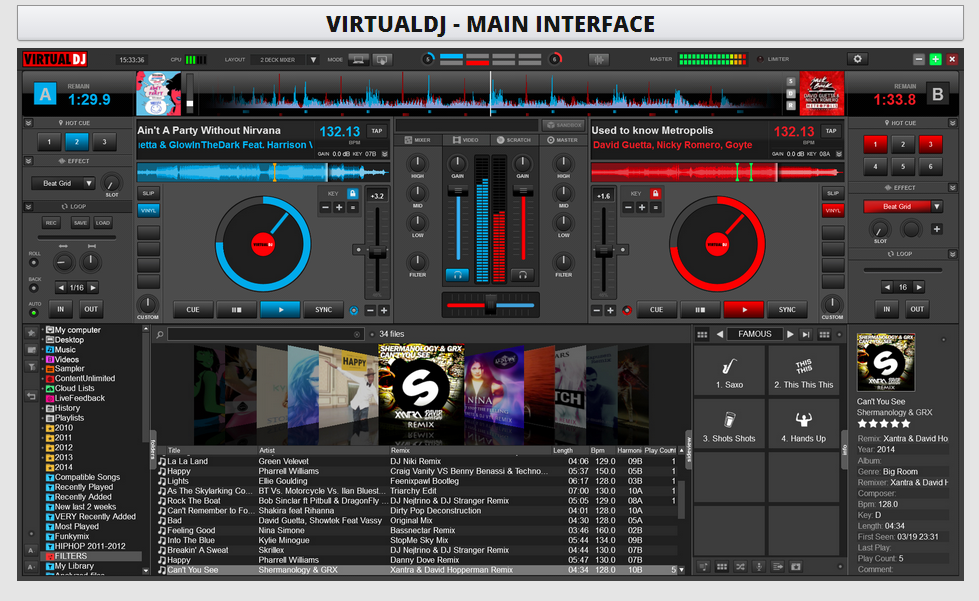979x601 pixels.
Task: Click the plus icon in deck B effect section
Action: 937,229
